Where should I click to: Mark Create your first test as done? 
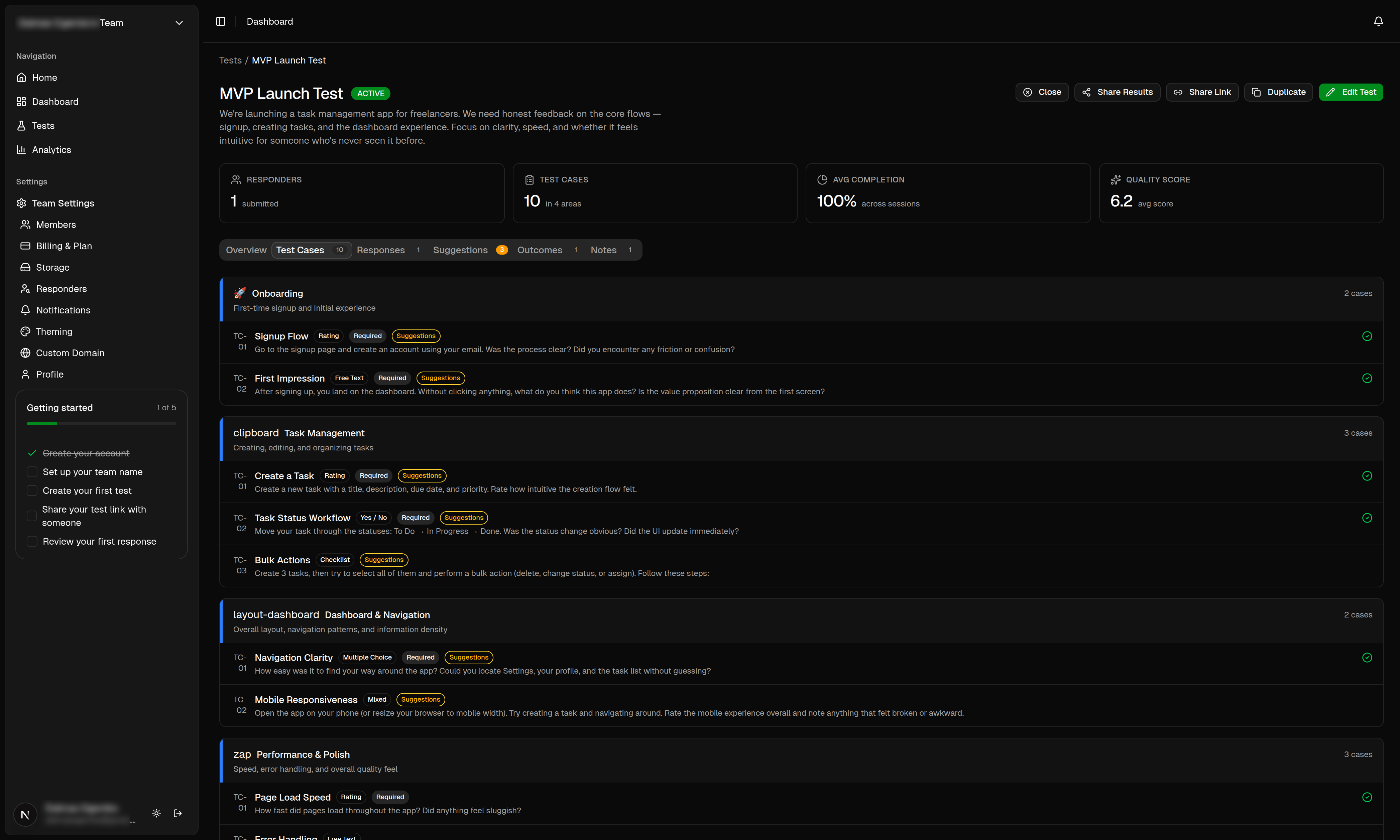(x=32, y=491)
